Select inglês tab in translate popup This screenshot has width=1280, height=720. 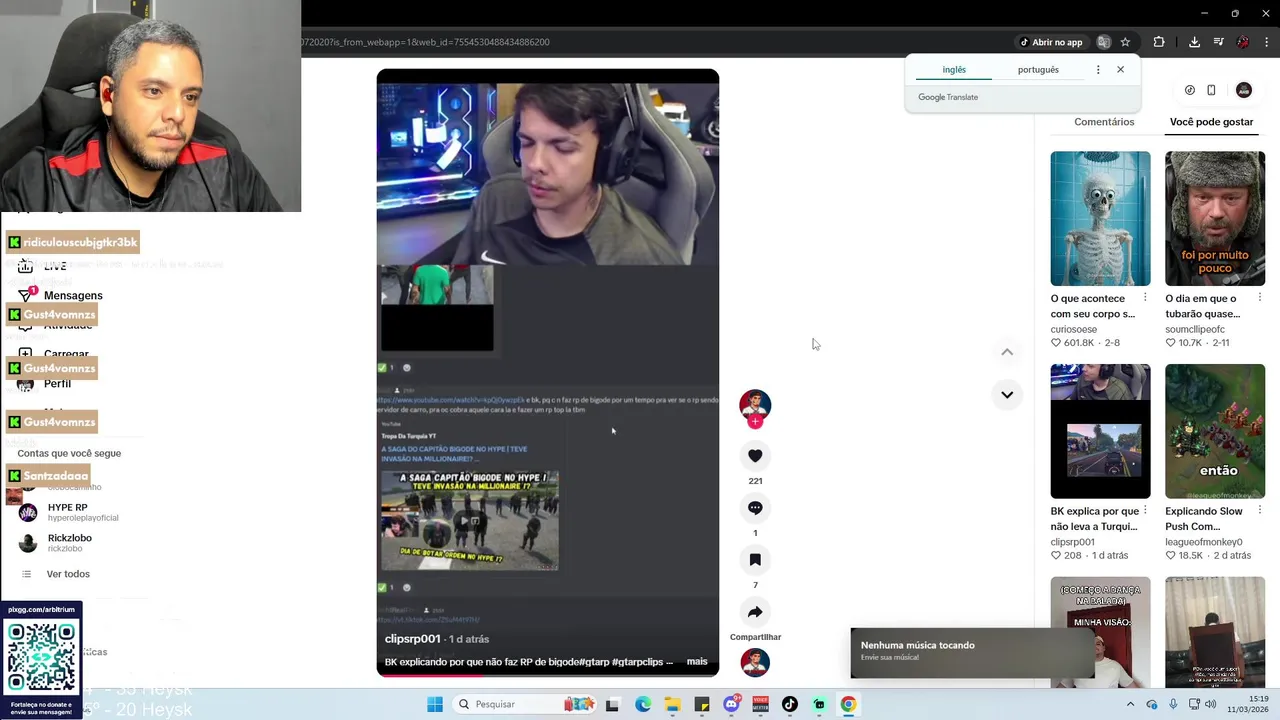point(954,70)
